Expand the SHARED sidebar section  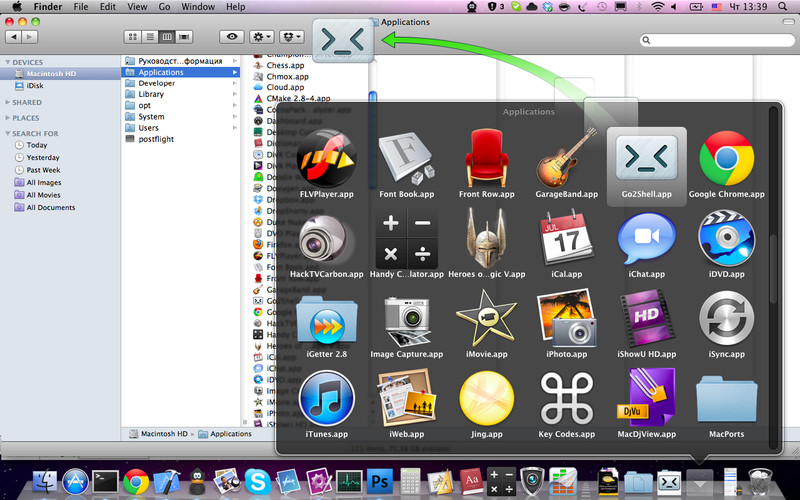tap(8, 102)
